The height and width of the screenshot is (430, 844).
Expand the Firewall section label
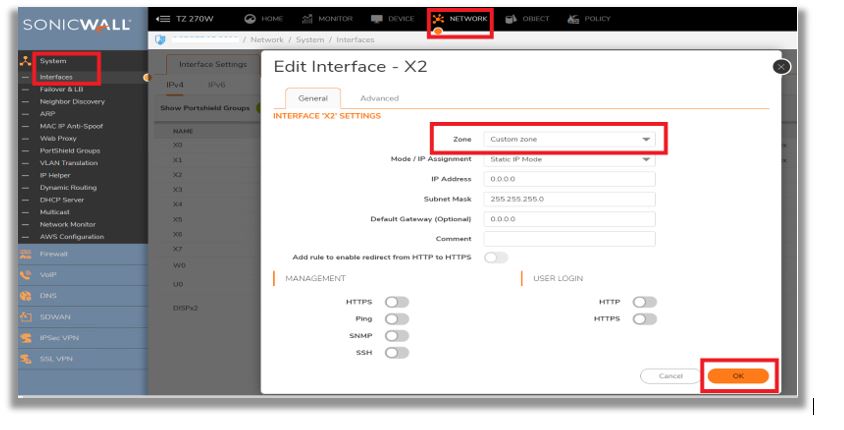pos(53,254)
